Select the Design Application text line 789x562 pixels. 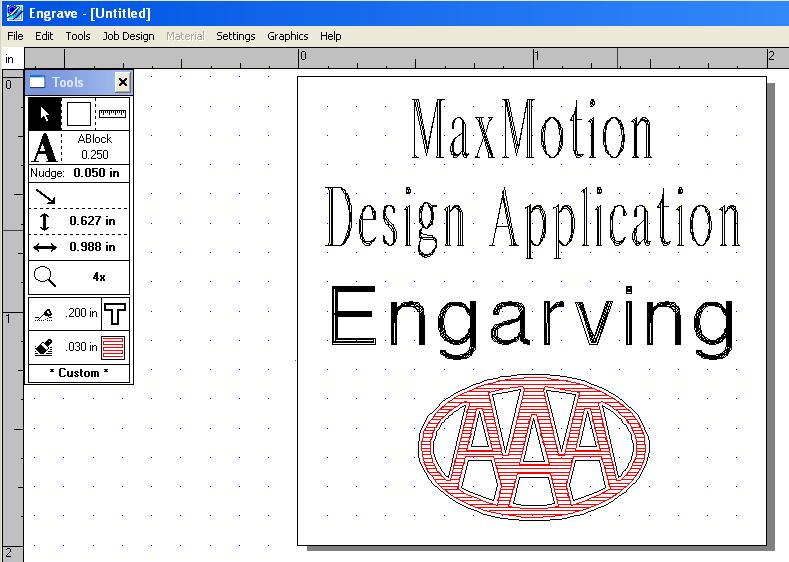pos(532,221)
